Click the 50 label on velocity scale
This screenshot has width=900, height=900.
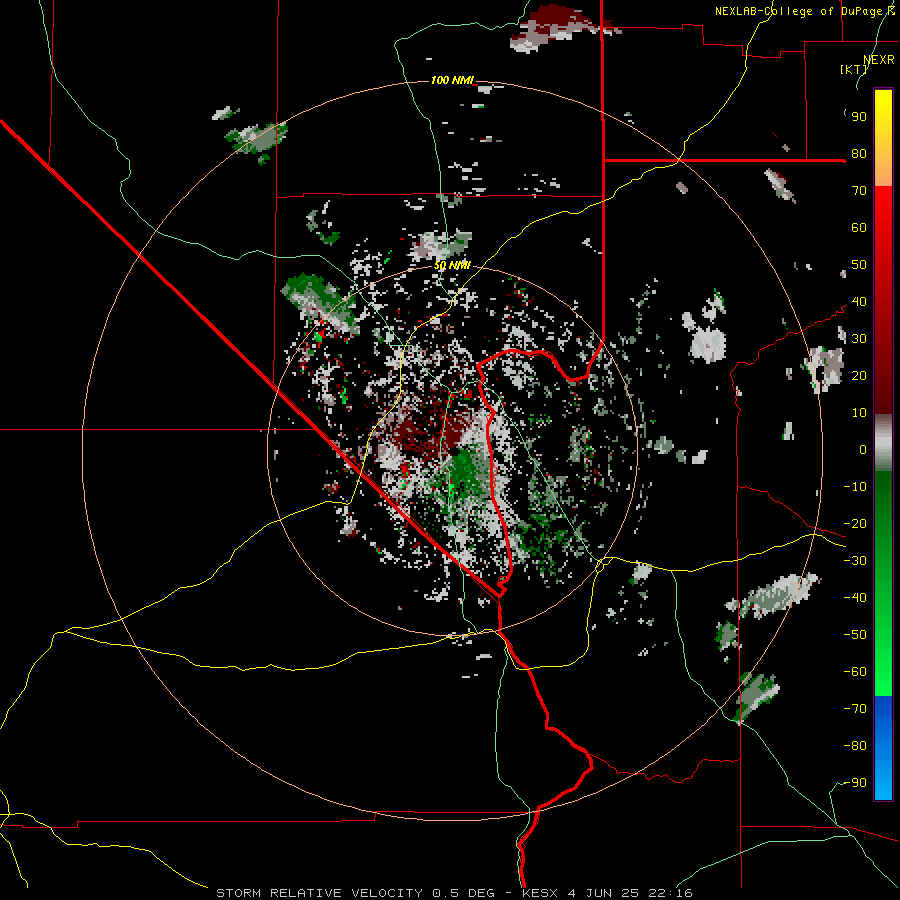click(x=859, y=265)
